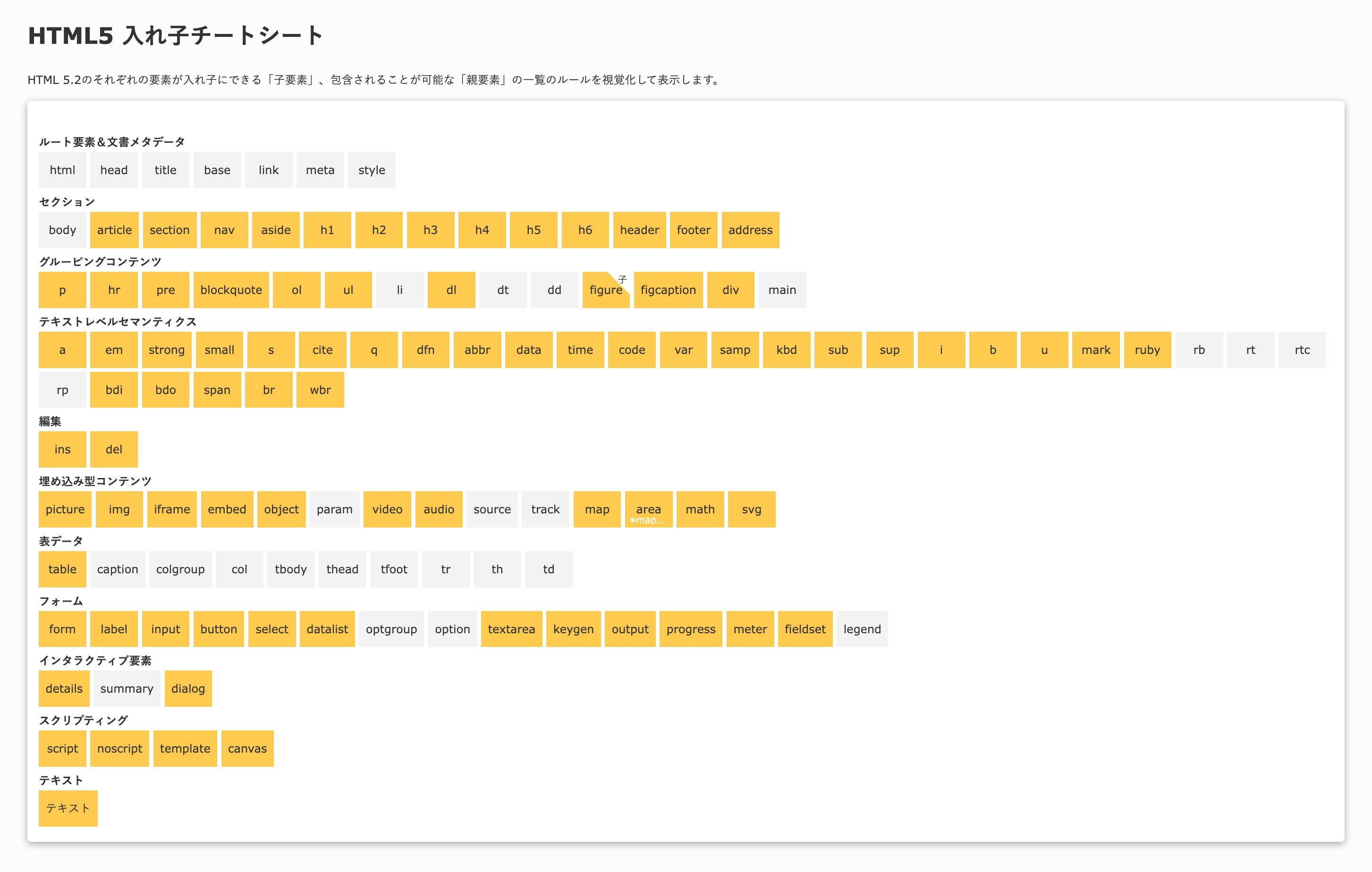The height and width of the screenshot is (872, 1372).
Task: Choose the figcaption element tile
Action: 668,290
